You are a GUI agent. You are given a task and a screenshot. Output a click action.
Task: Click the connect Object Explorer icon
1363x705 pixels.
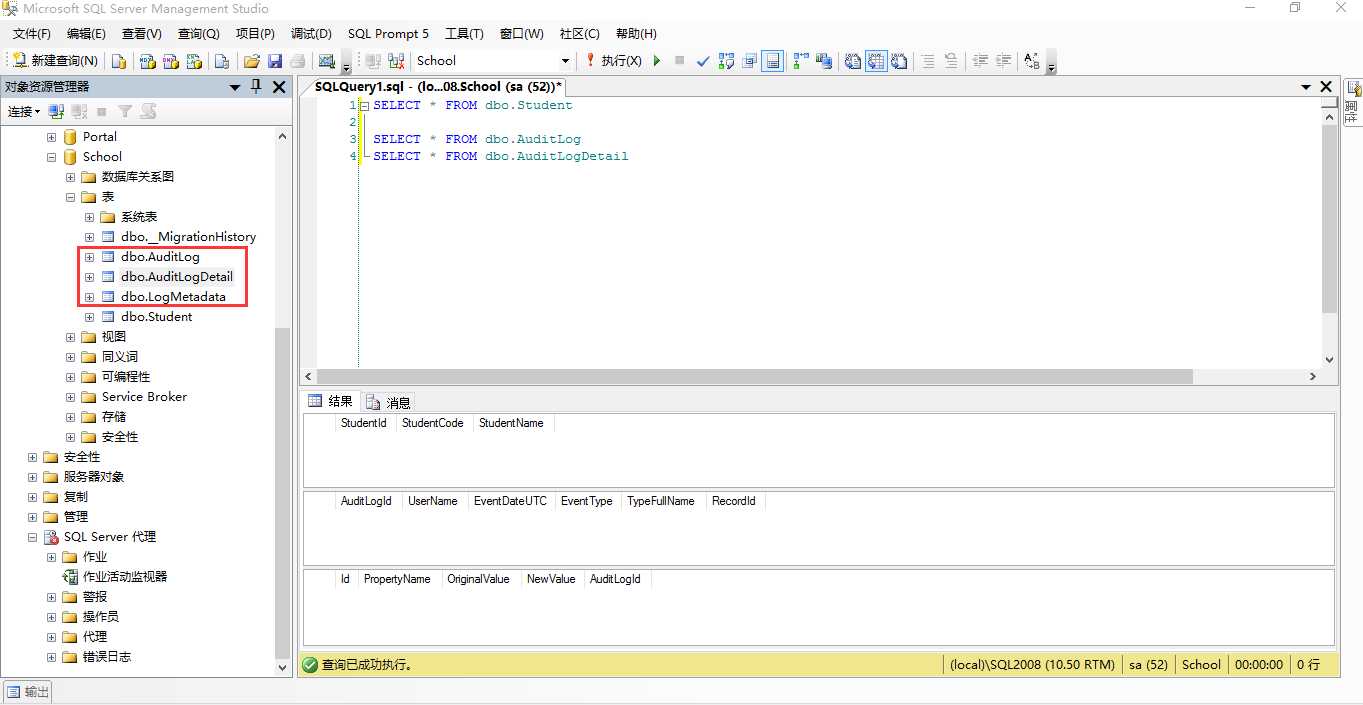57,111
